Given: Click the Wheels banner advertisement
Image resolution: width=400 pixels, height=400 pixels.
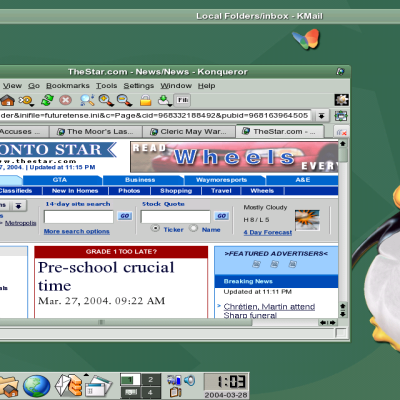Looking at the screenshot, I should click(234, 157).
